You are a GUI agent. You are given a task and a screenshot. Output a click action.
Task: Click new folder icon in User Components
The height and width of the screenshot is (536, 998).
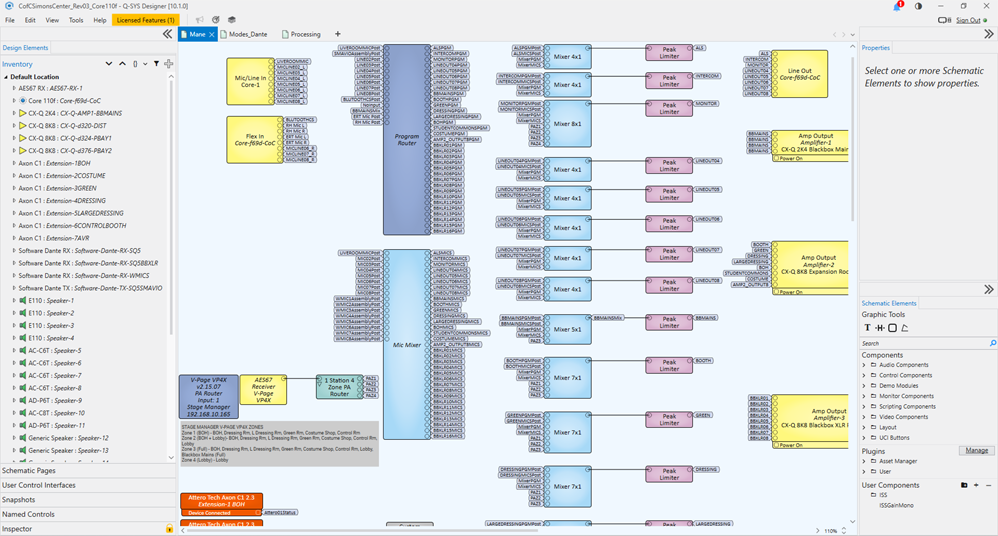click(x=964, y=485)
